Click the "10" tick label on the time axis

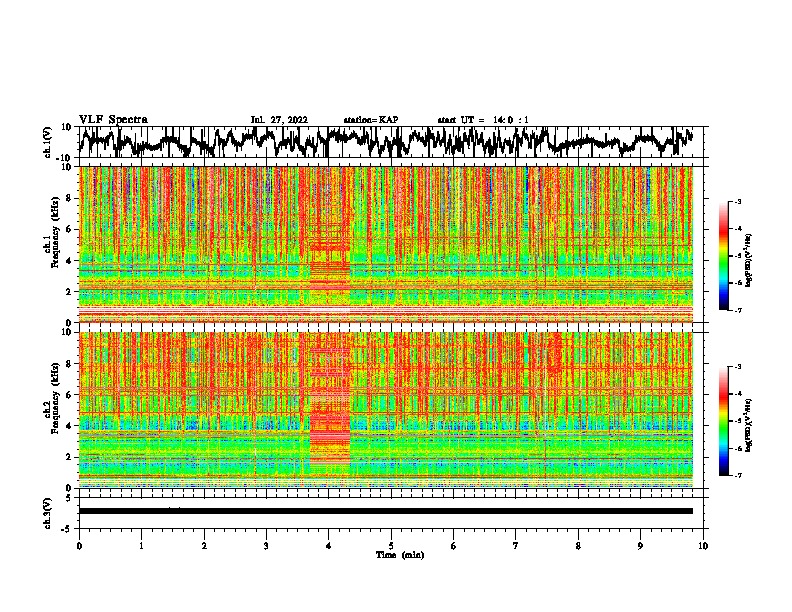(703, 546)
